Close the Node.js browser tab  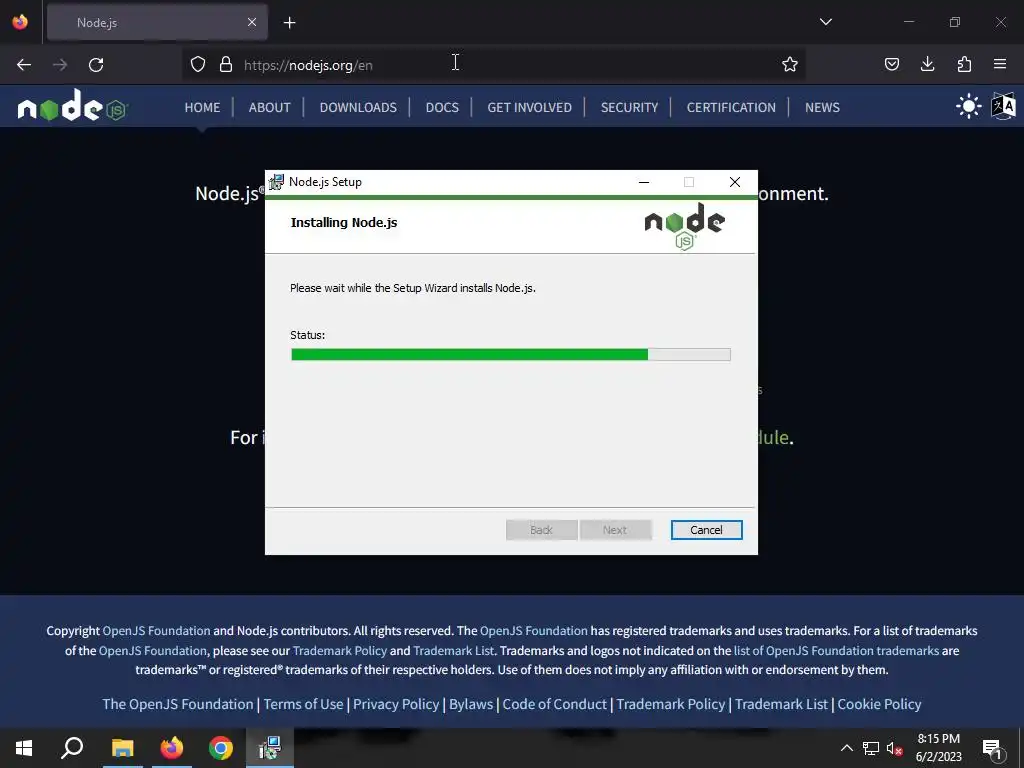[x=252, y=22]
